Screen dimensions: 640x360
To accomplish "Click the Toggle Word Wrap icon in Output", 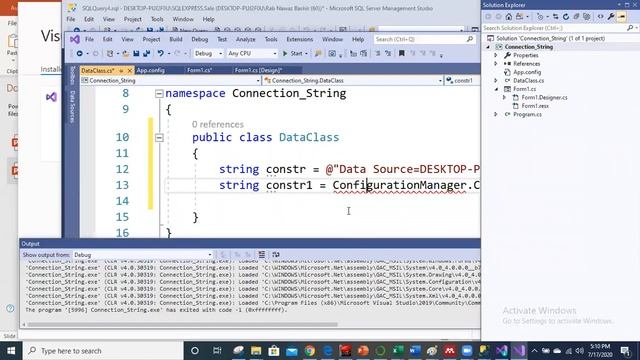I will [x=276, y=255].
